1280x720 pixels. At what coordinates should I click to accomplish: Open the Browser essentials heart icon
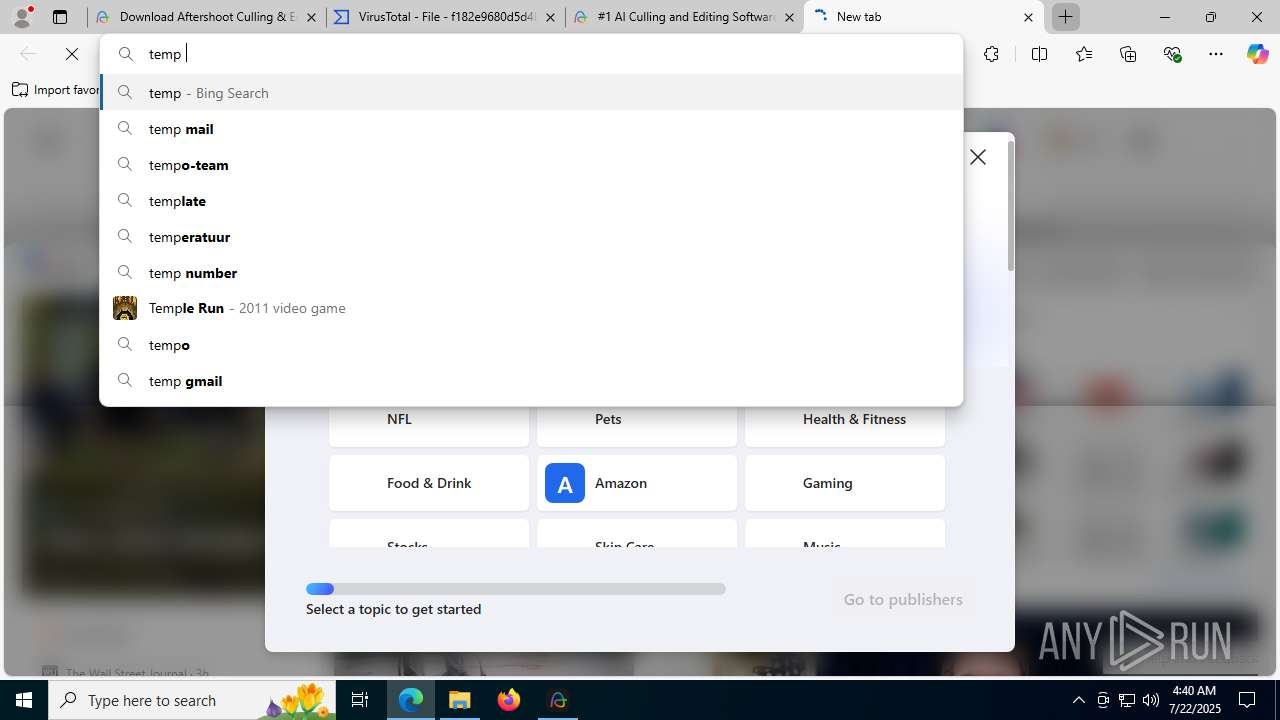pyautogui.click(x=1173, y=54)
